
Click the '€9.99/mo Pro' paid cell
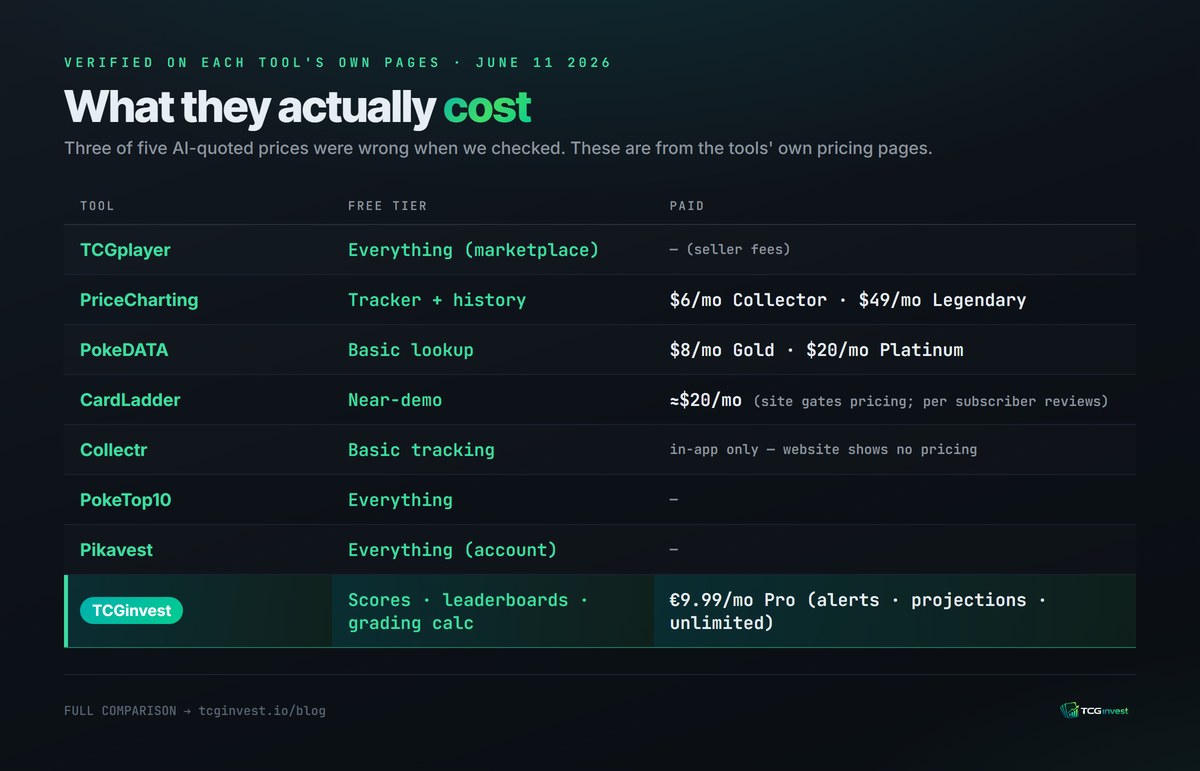coord(858,611)
